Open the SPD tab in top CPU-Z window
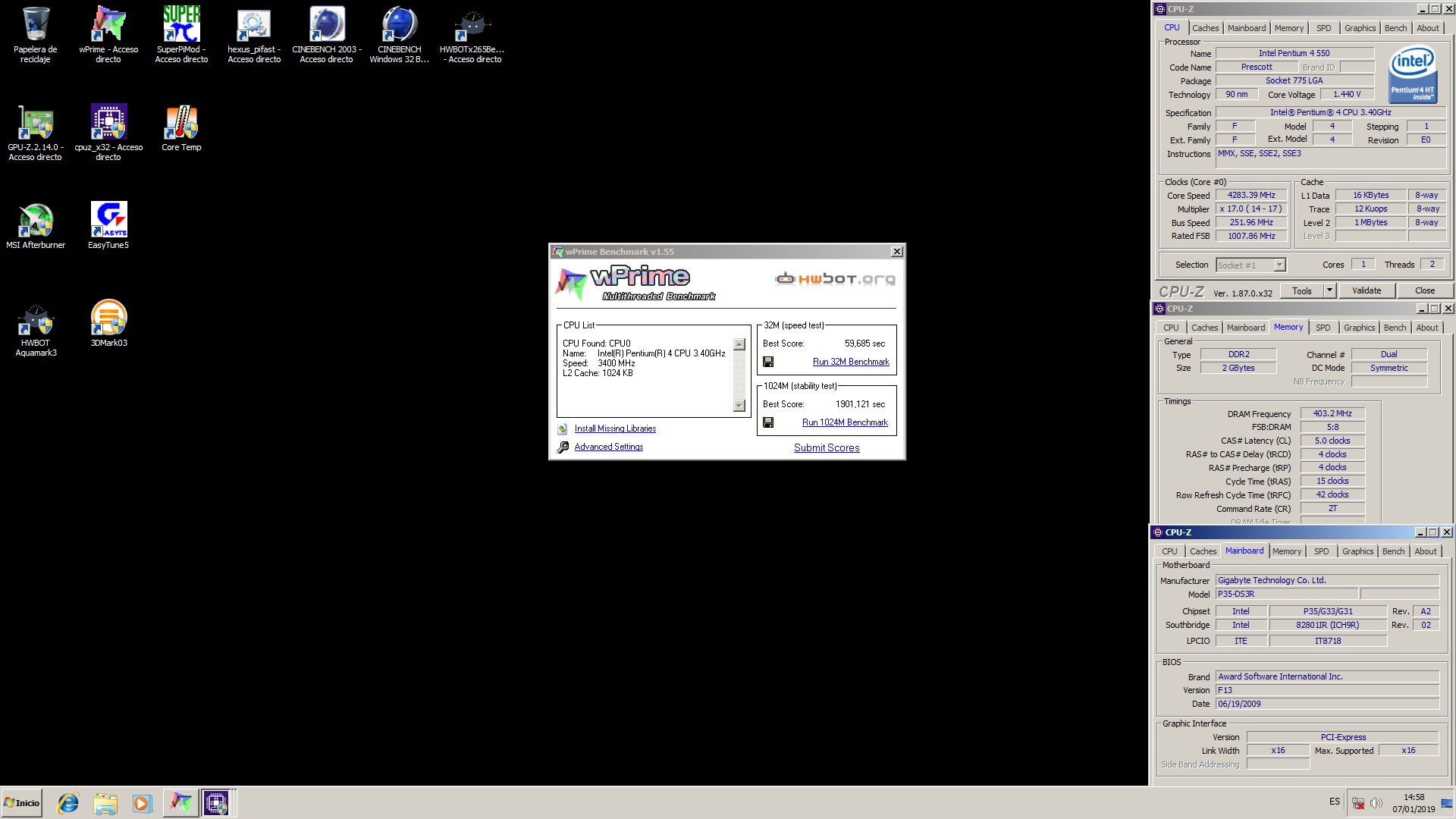Image resolution: width=1456 pixels, height=819 pixels. pyautogui.click(x=1323, y=28)
